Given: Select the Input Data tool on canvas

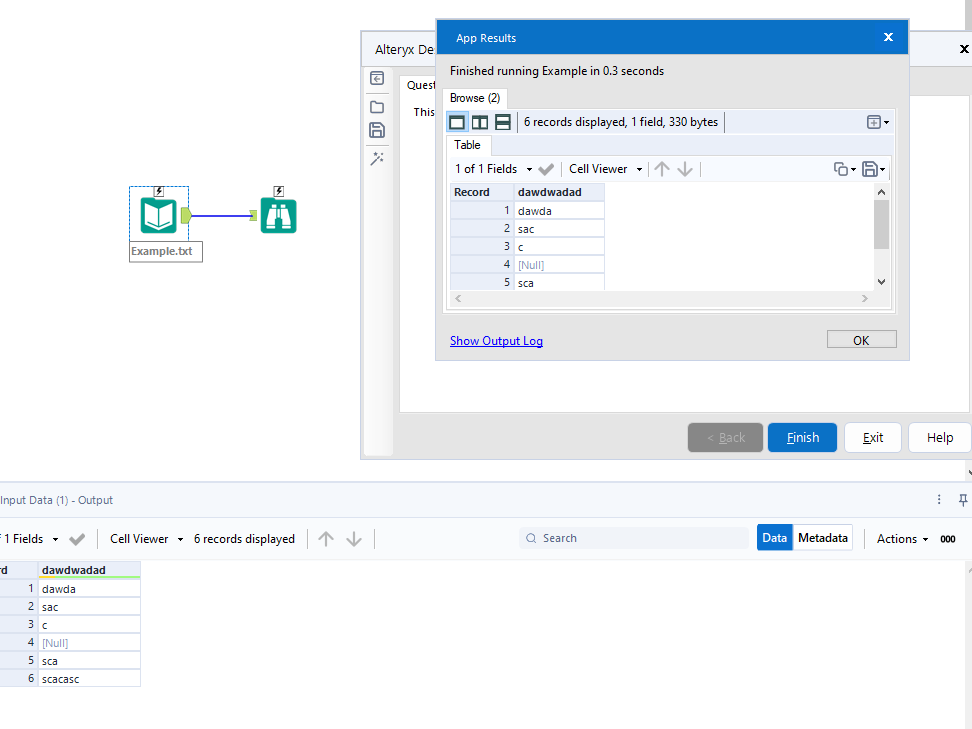Looking at the screenshot, I should [159, 215].
